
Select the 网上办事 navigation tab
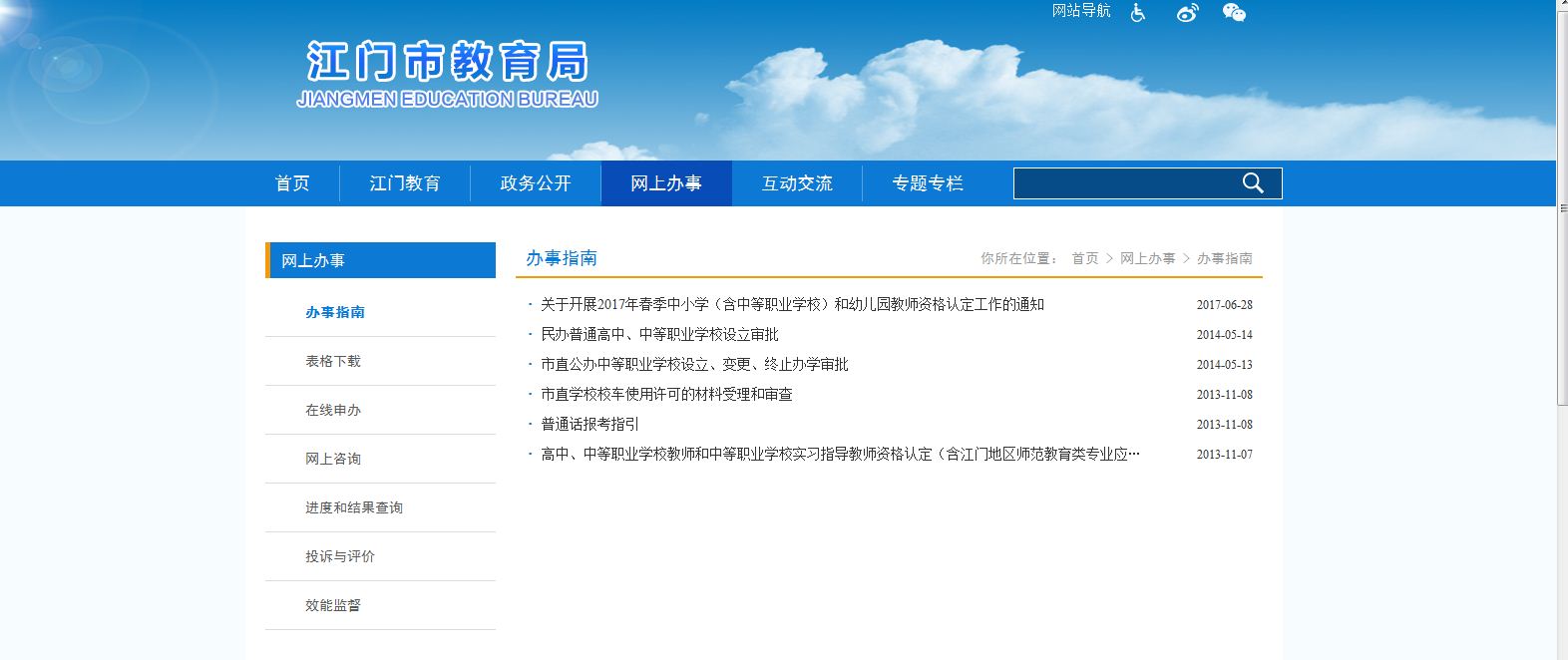(x=666, y=183)
